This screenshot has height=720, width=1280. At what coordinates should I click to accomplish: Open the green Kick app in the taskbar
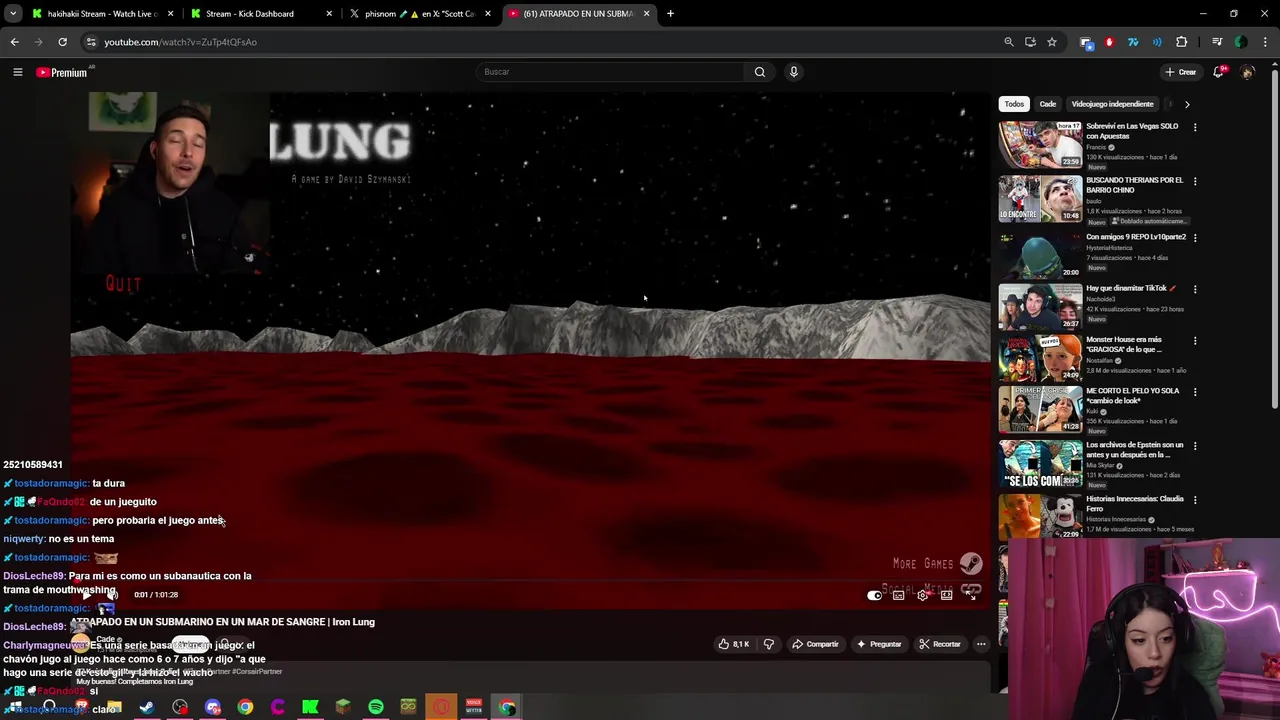tap(310, 708)
